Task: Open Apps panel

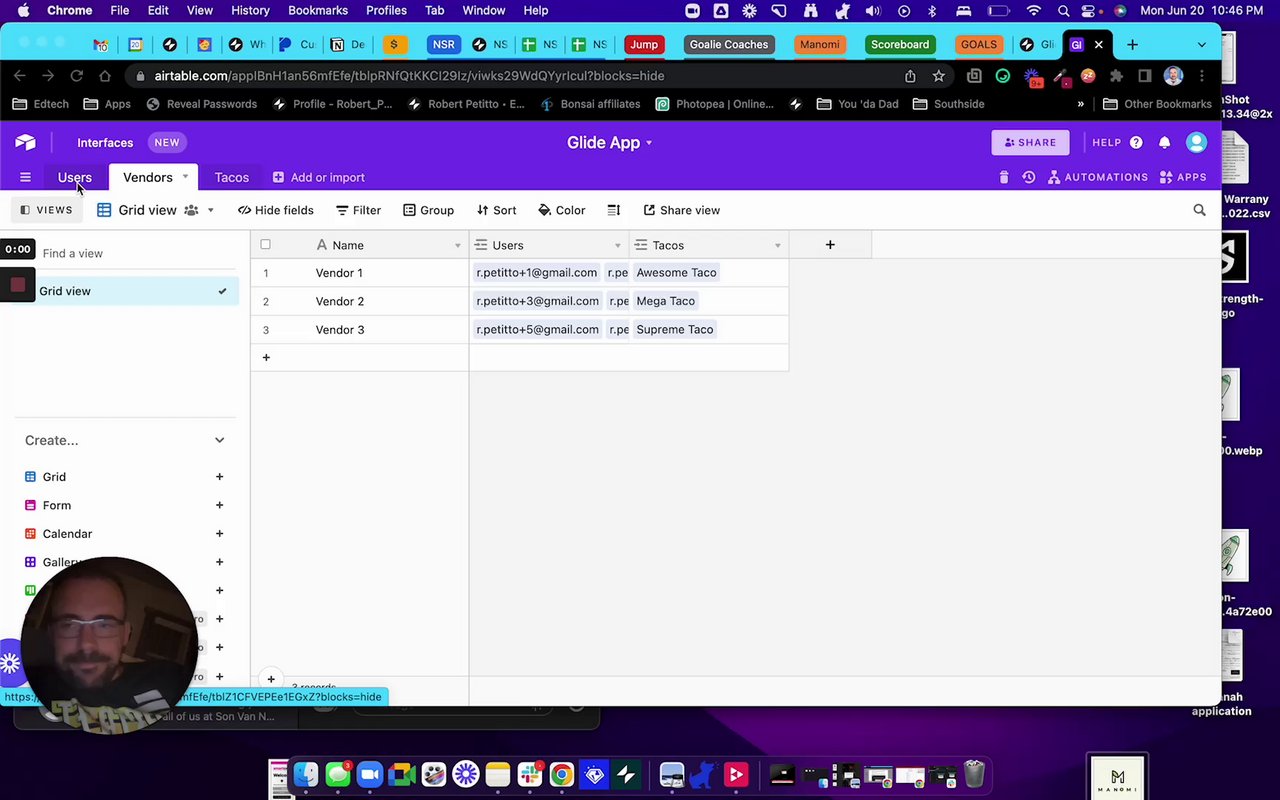Action: [x=1183, y=177]
